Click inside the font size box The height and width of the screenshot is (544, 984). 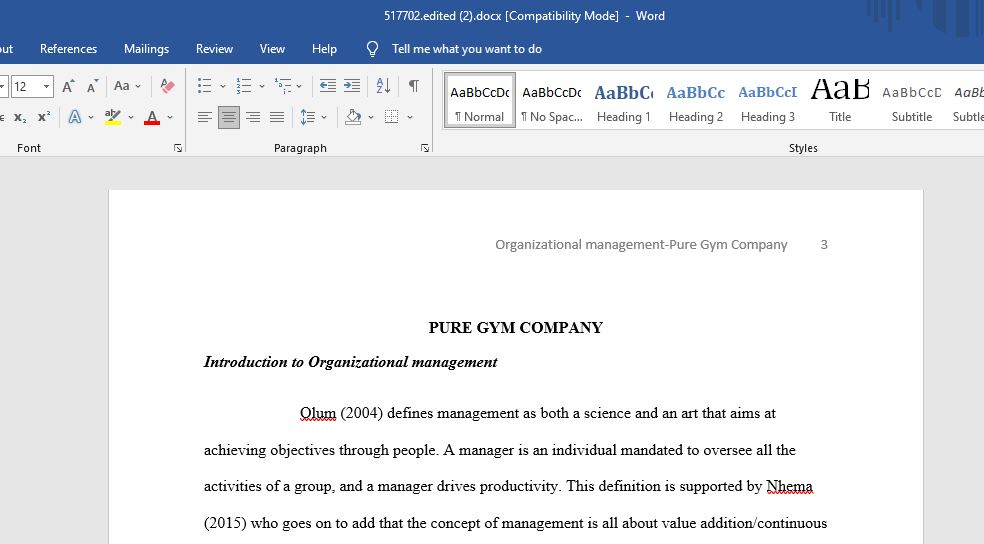point(25,86)
